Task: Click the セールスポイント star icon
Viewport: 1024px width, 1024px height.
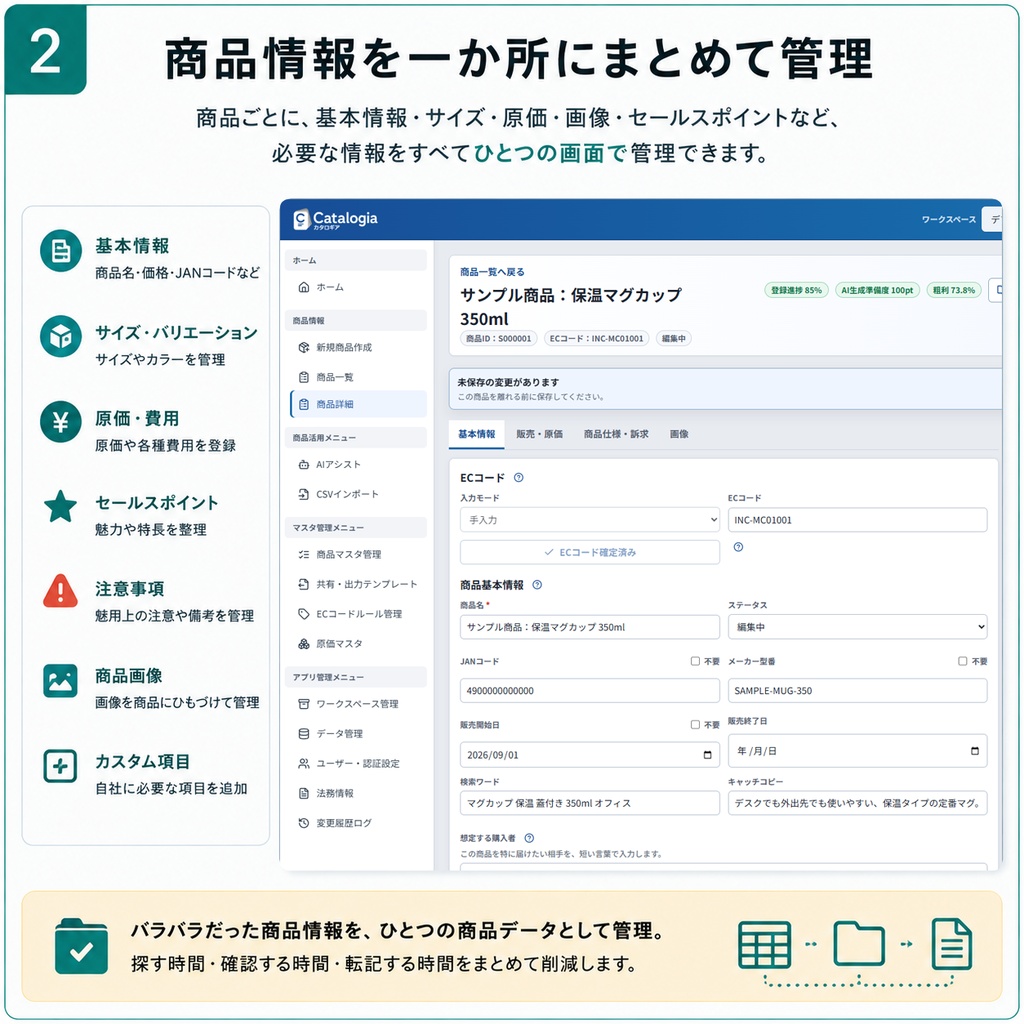Action: (61, 507)
